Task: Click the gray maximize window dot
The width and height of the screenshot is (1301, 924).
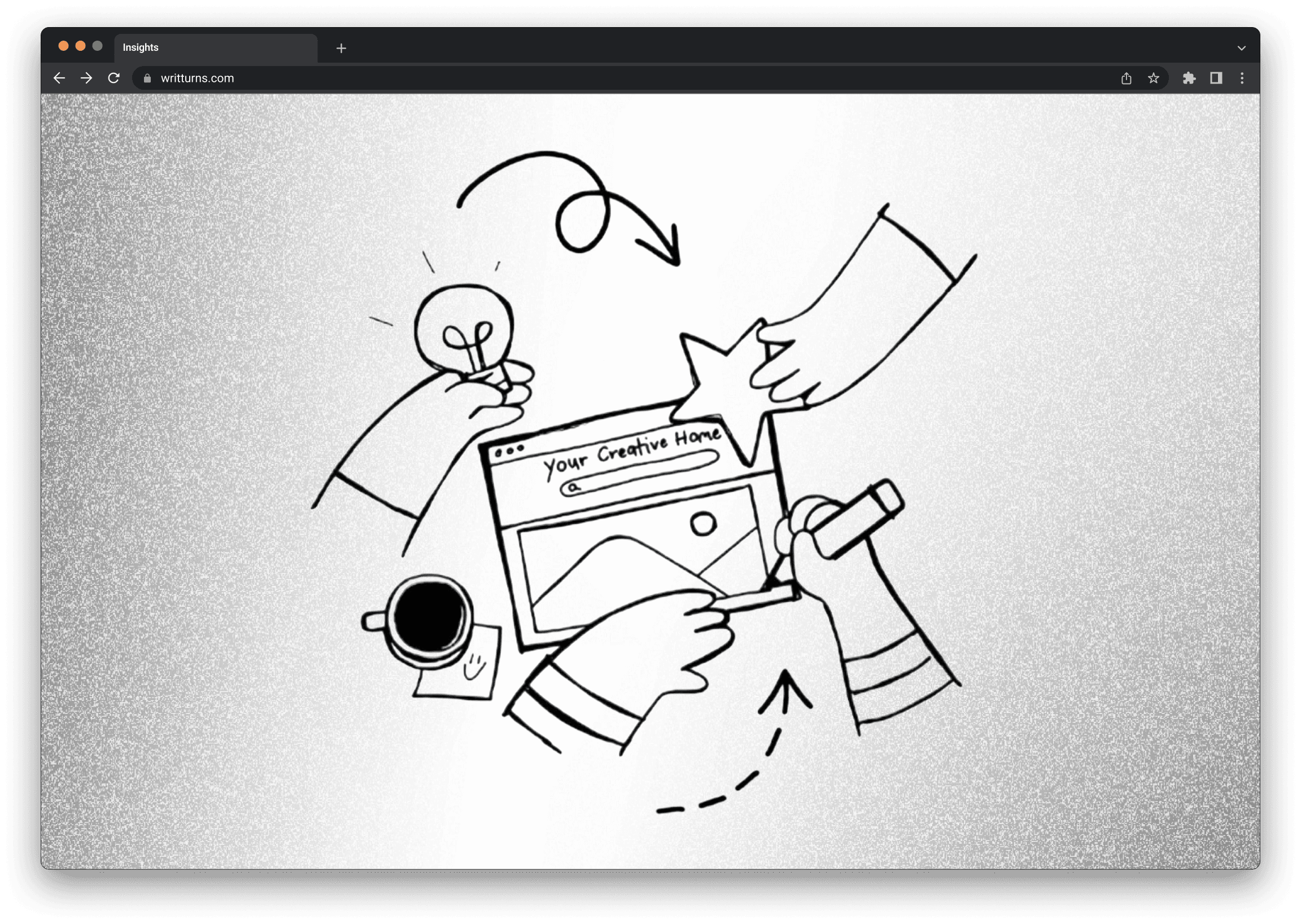Action: tap(97, 46)
